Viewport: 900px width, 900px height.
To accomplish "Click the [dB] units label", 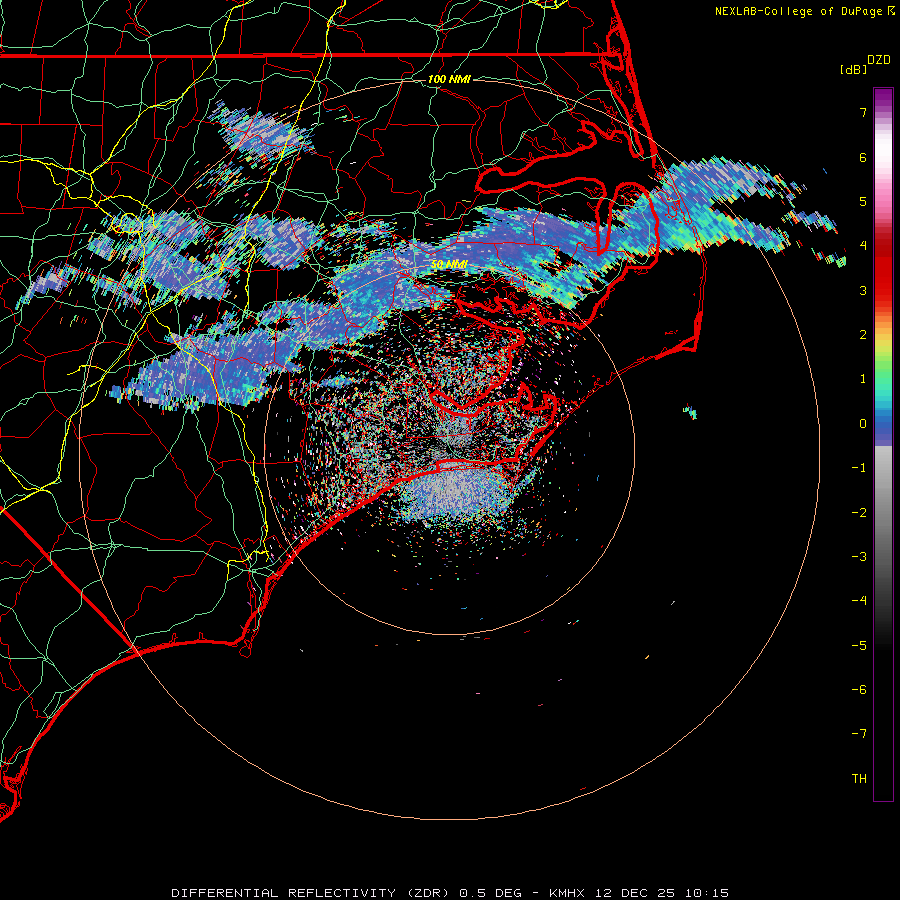I will (x=853, y=70).
